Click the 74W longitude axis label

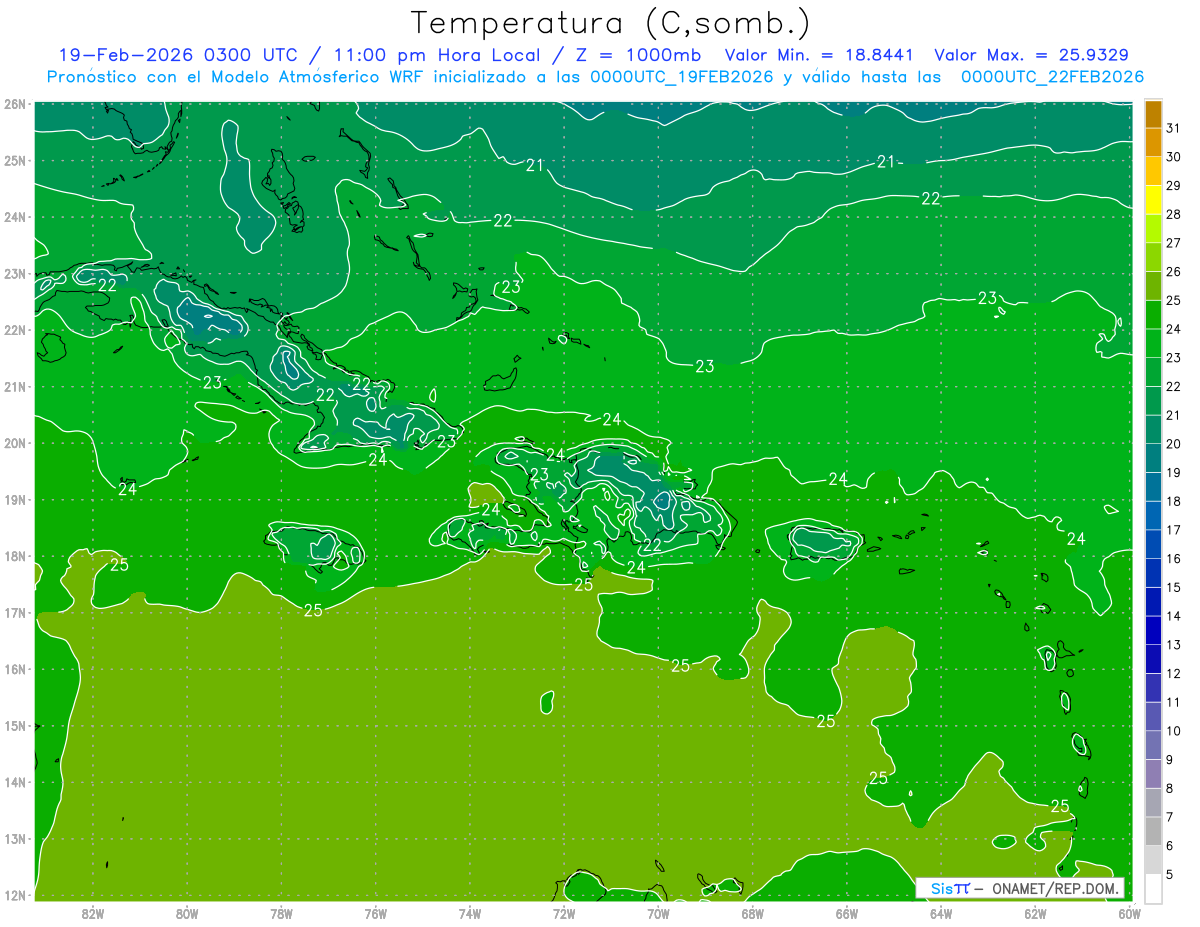point(470,913)
